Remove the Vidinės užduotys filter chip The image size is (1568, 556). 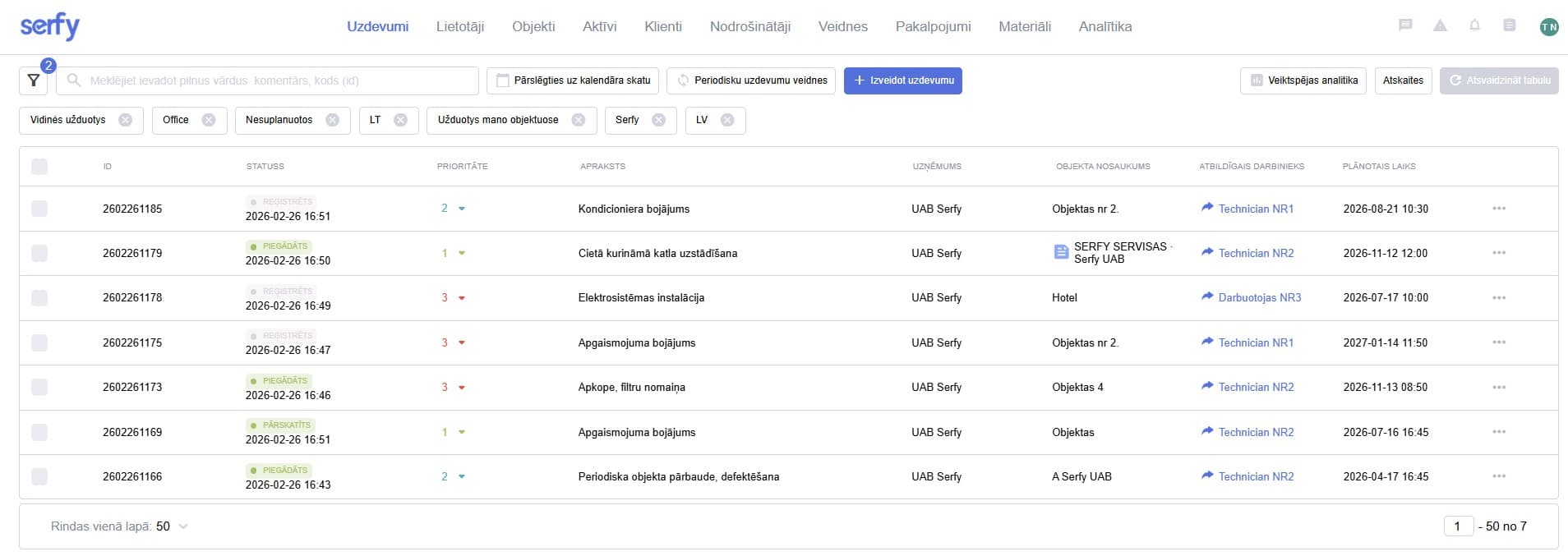pyautogui.click(x=125, y=120)
